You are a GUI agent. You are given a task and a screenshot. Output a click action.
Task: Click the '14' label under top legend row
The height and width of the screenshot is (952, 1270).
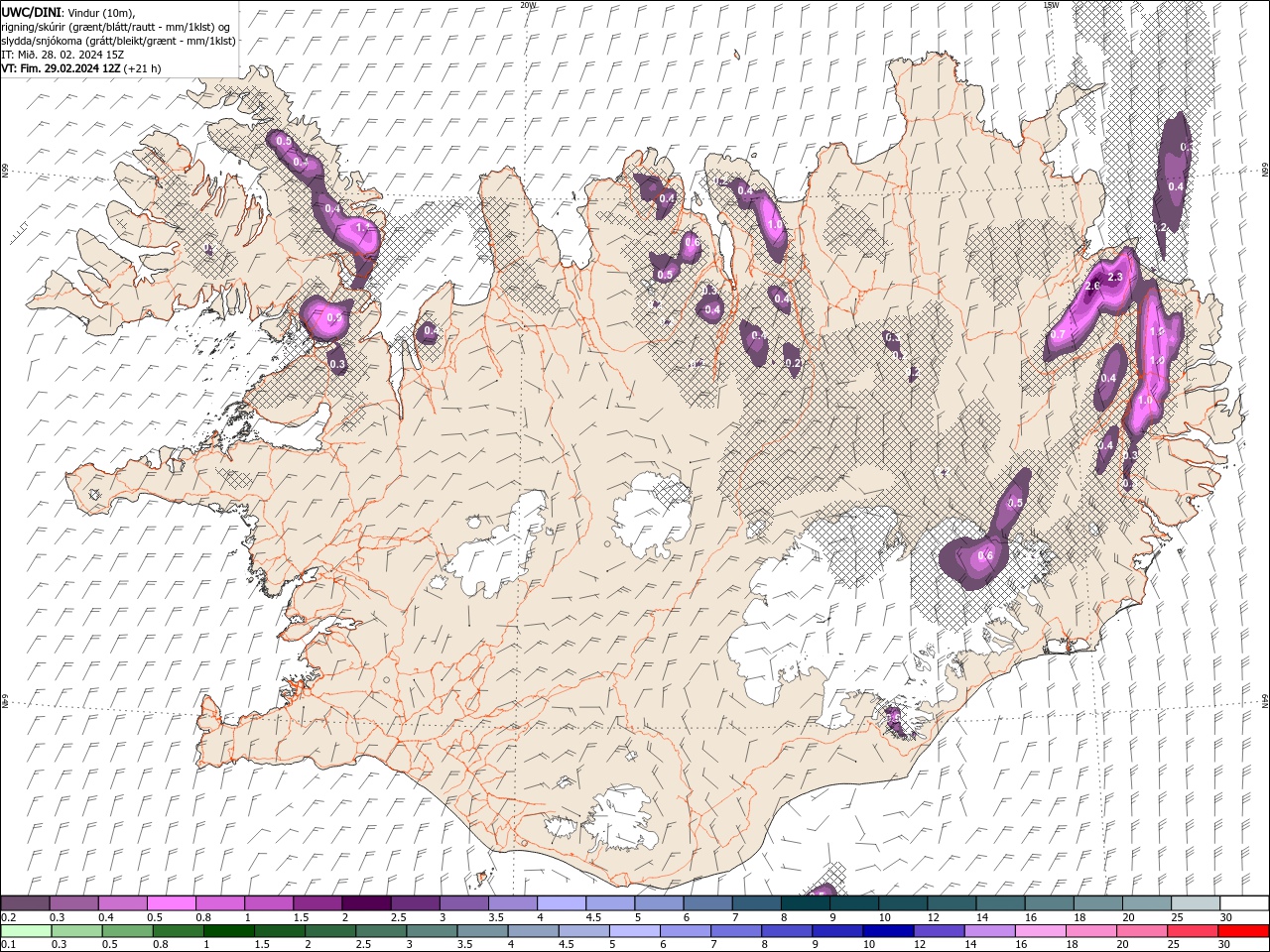tap(982, 917)
